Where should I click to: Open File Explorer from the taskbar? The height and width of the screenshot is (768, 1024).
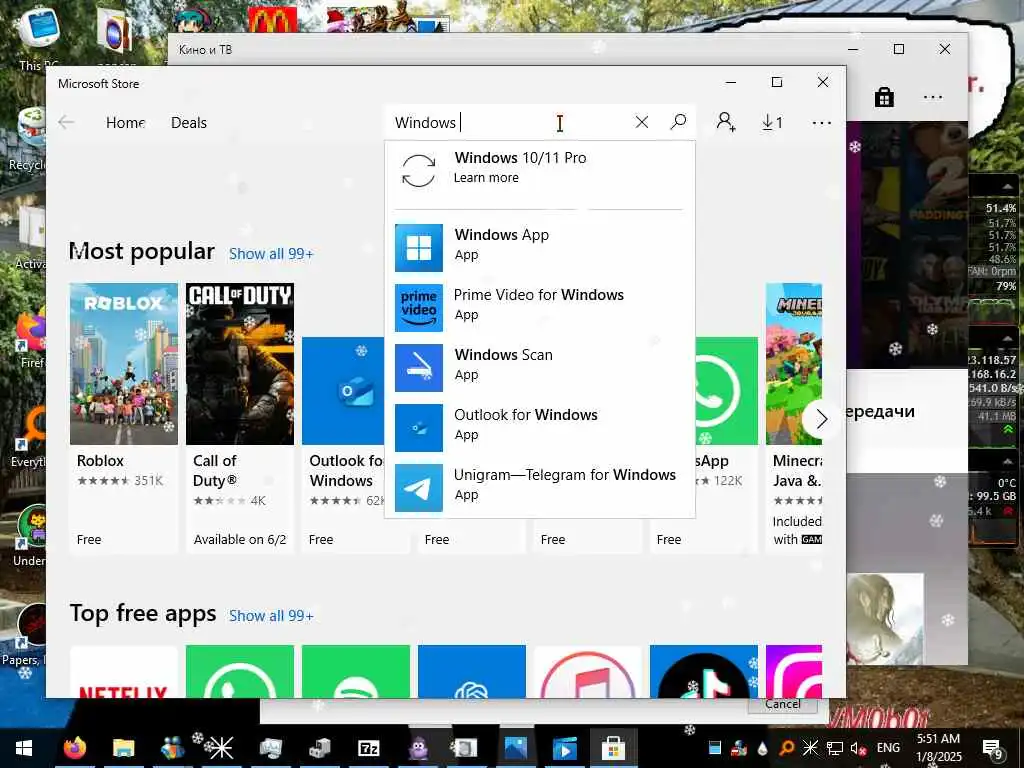point(123,748)
